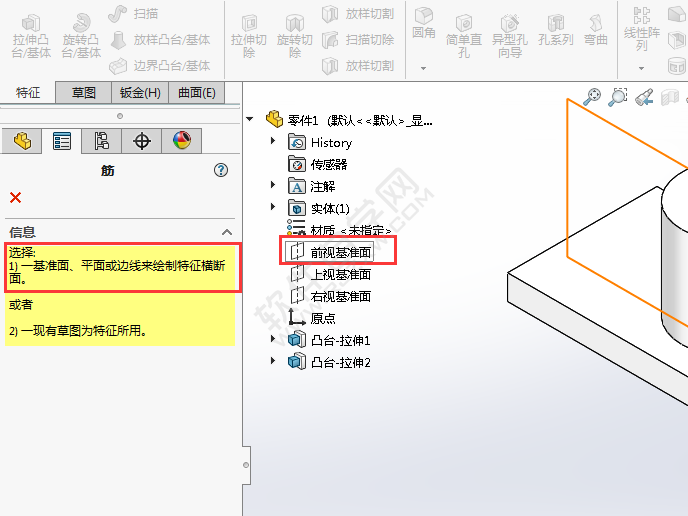The image size is (688, 516).
Task: Click the help question mark for 筋
Action: pos(221,170)
